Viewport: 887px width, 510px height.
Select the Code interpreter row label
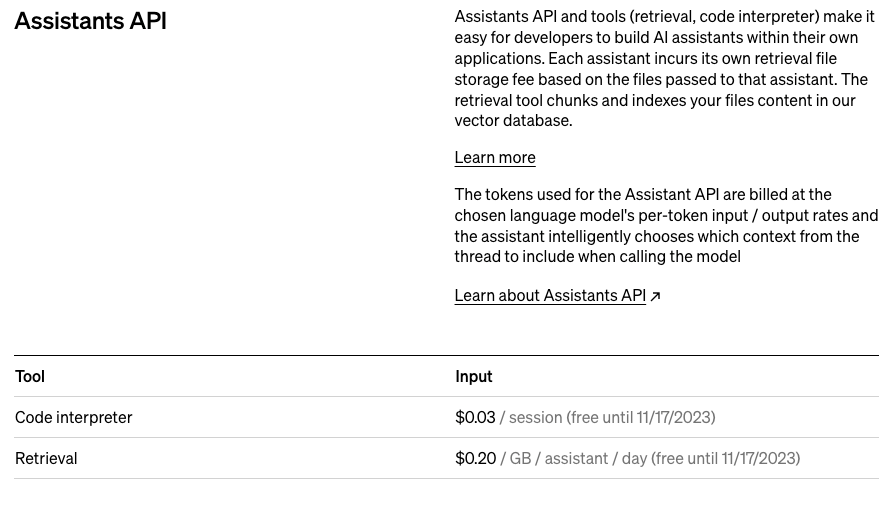point(74,417)
